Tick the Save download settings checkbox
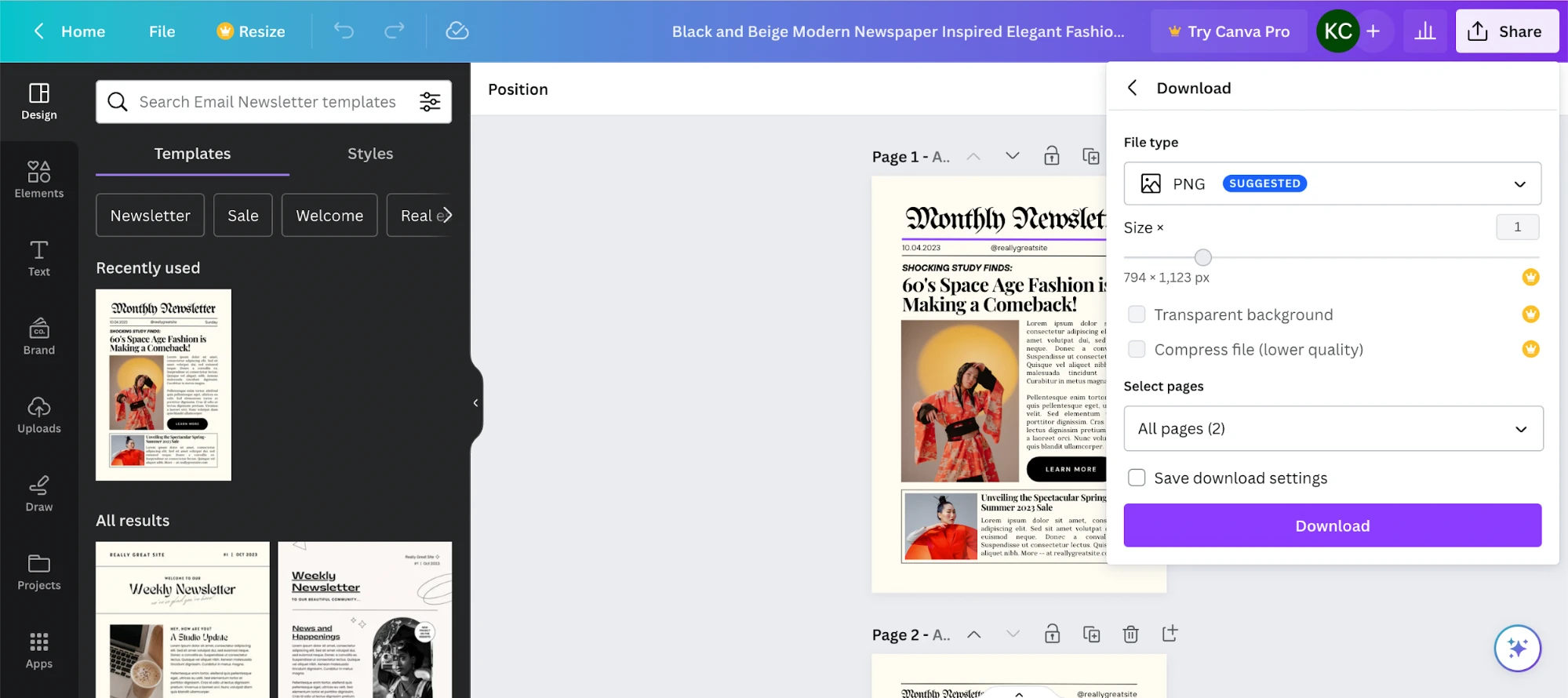Viewport: 1568px width, 698px height. pos(1137,478)
